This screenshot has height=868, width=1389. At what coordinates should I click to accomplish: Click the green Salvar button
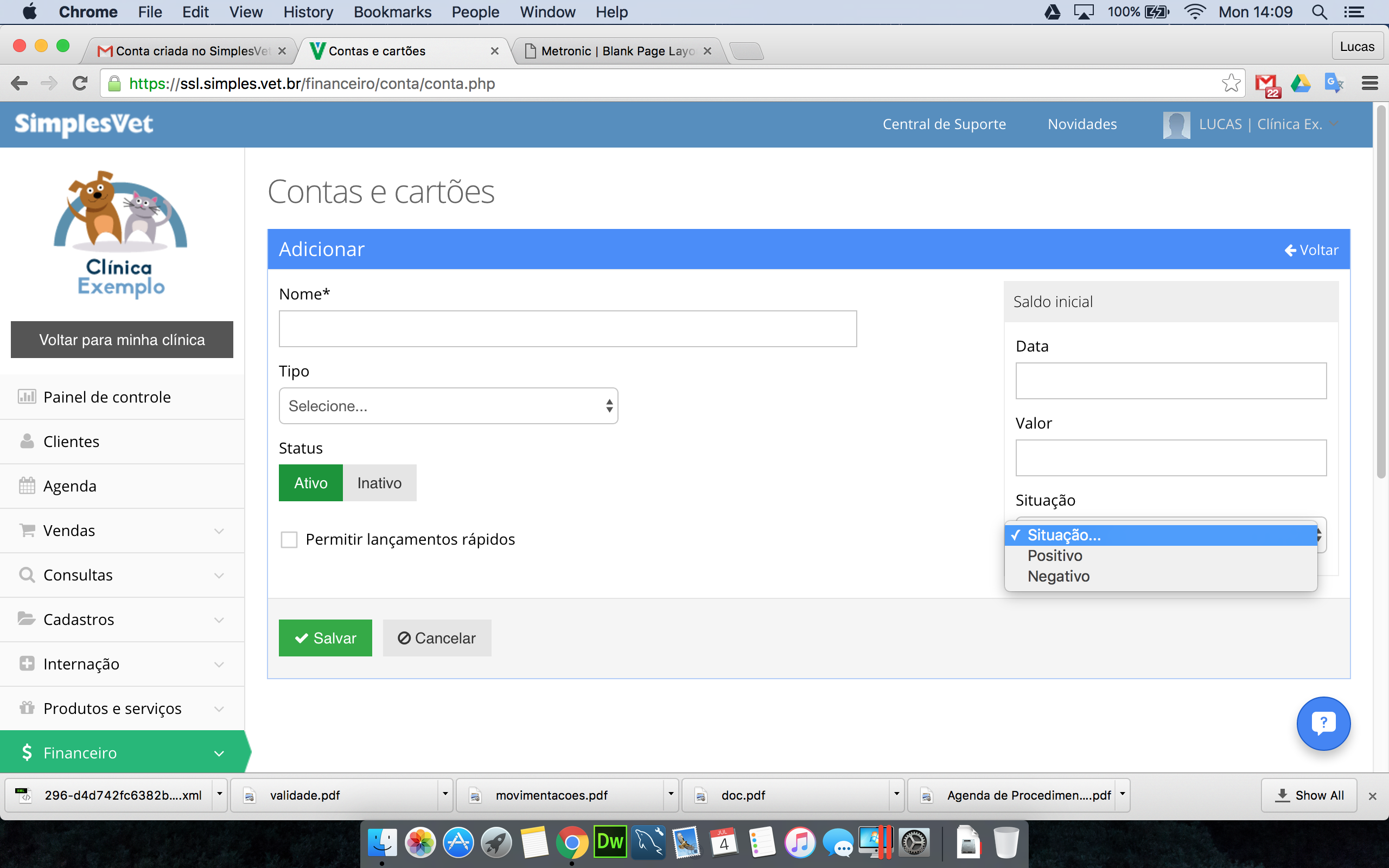[x=326, y=638]
